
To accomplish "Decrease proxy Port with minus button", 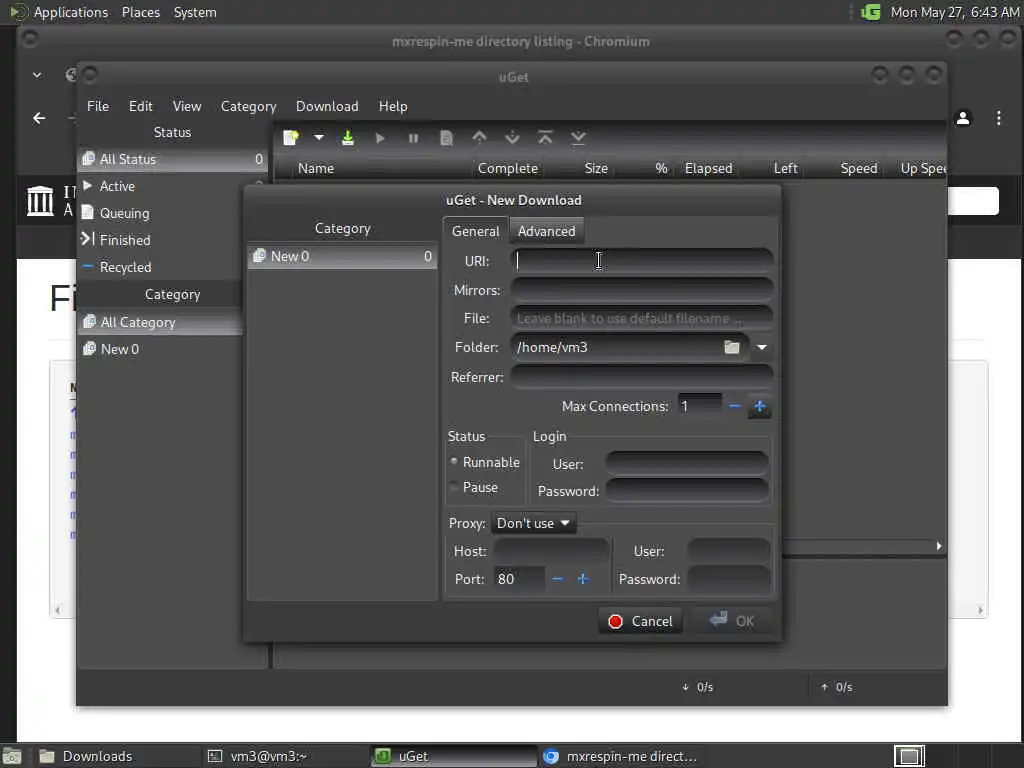I will pos(557,579).
